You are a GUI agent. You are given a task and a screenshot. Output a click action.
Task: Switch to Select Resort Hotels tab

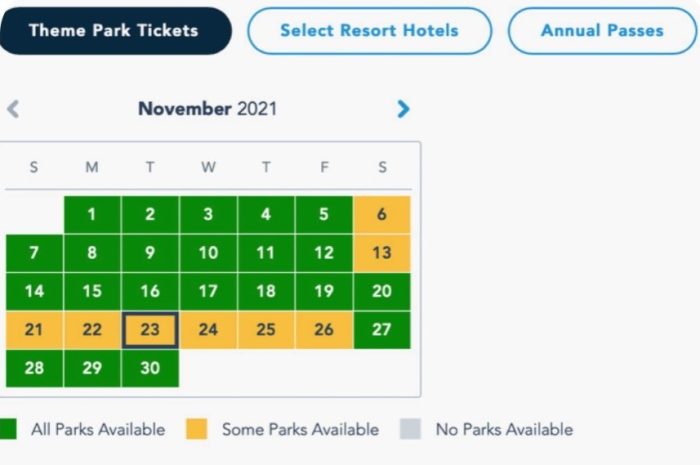tap(369, 30)
